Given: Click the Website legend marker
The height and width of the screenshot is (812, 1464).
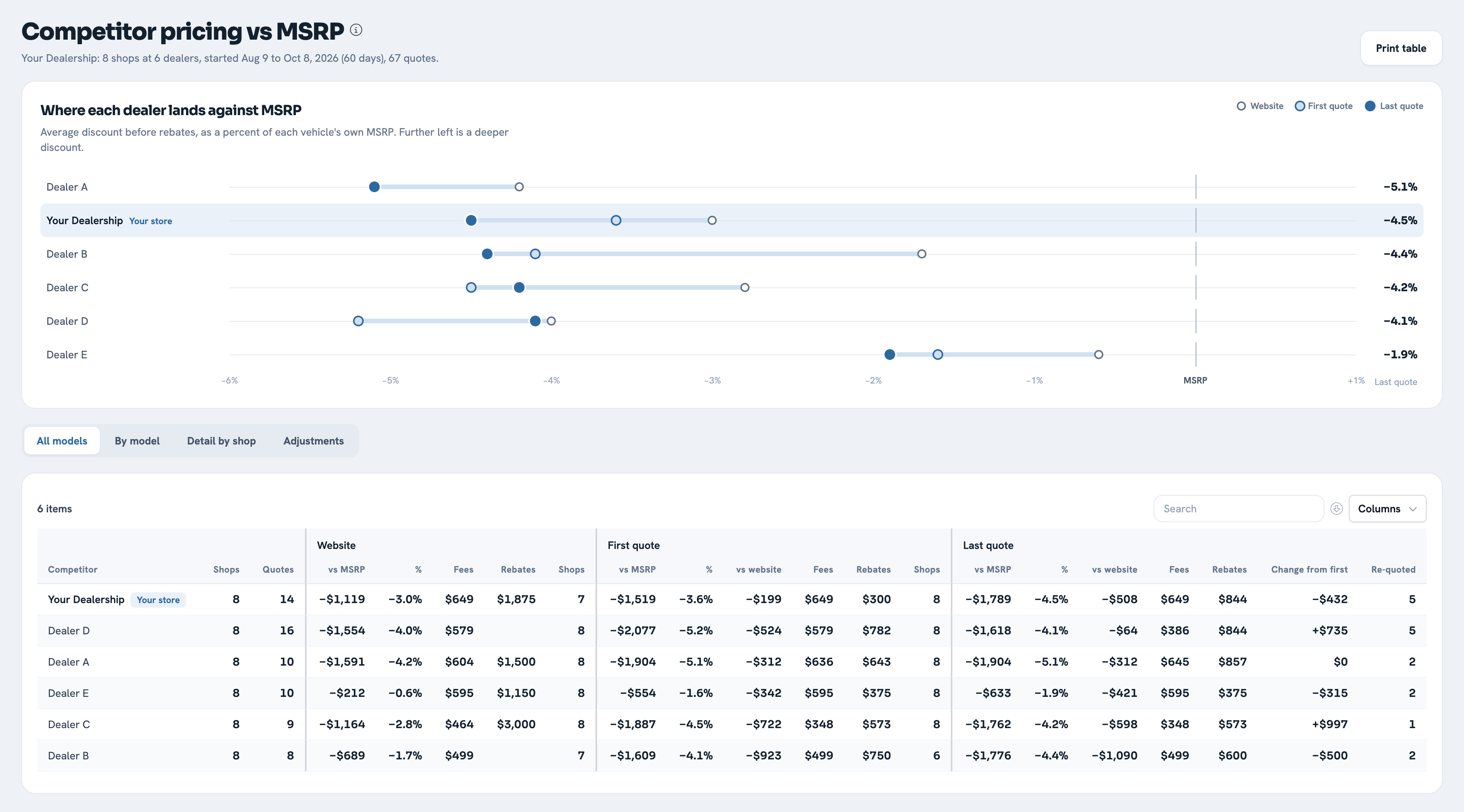Looking at the screenshot, I should 1241,106.
